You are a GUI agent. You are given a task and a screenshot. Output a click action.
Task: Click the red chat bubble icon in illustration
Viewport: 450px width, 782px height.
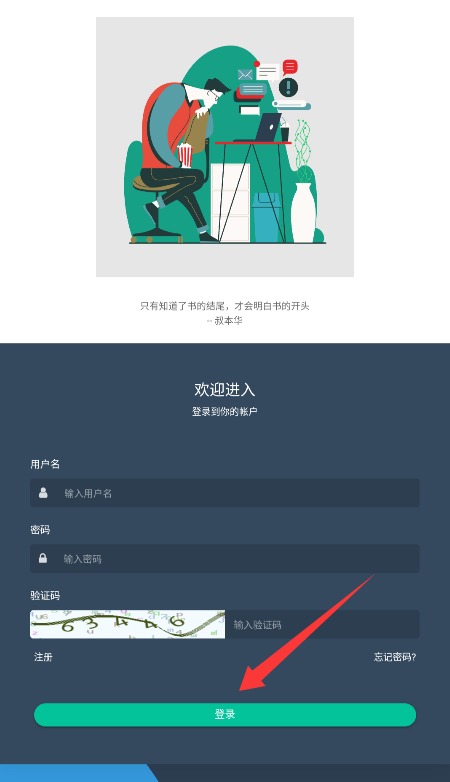pyautogui.click(x=290, y=67)
